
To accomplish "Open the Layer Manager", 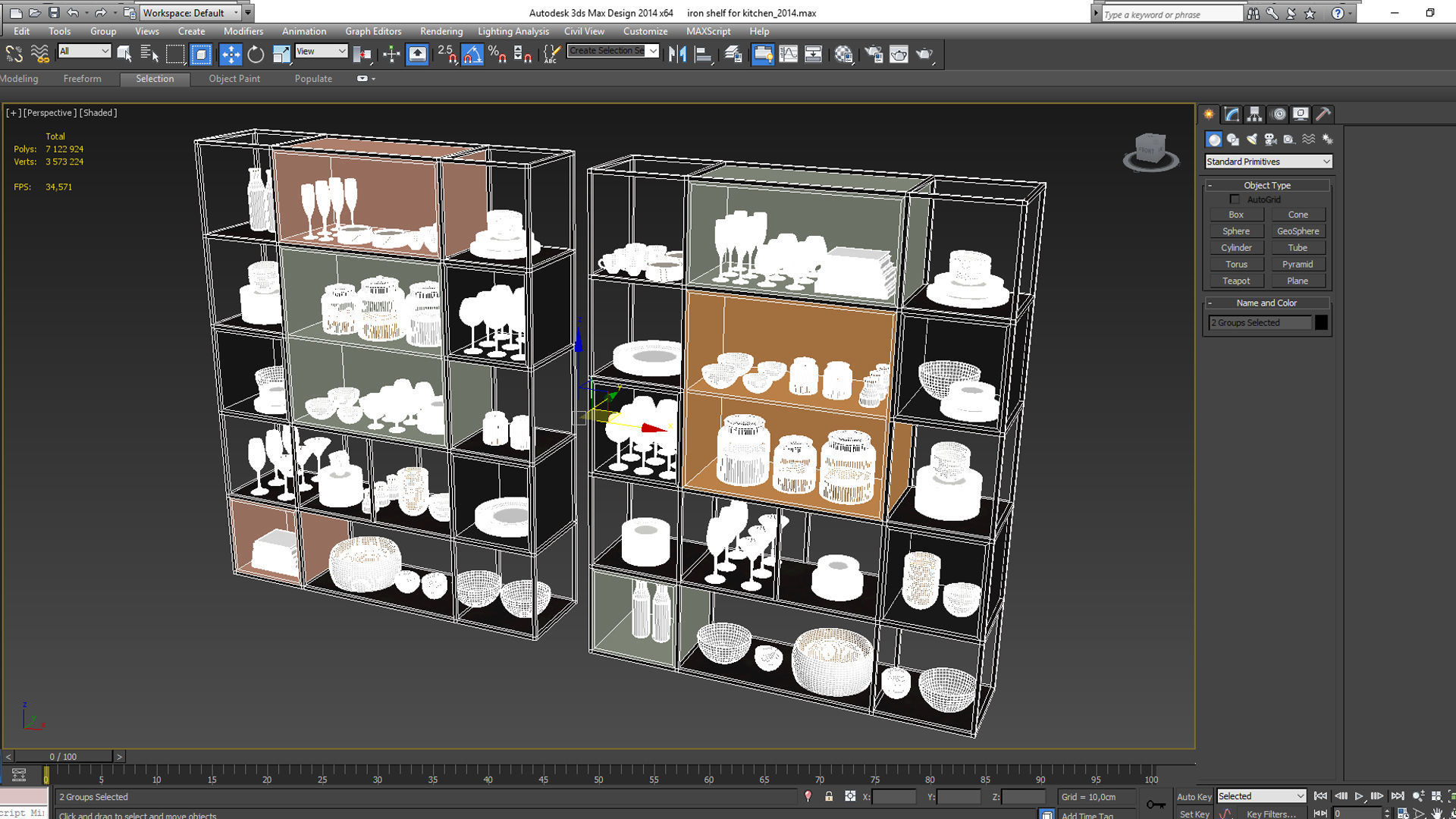I will [x=733, y=54].
